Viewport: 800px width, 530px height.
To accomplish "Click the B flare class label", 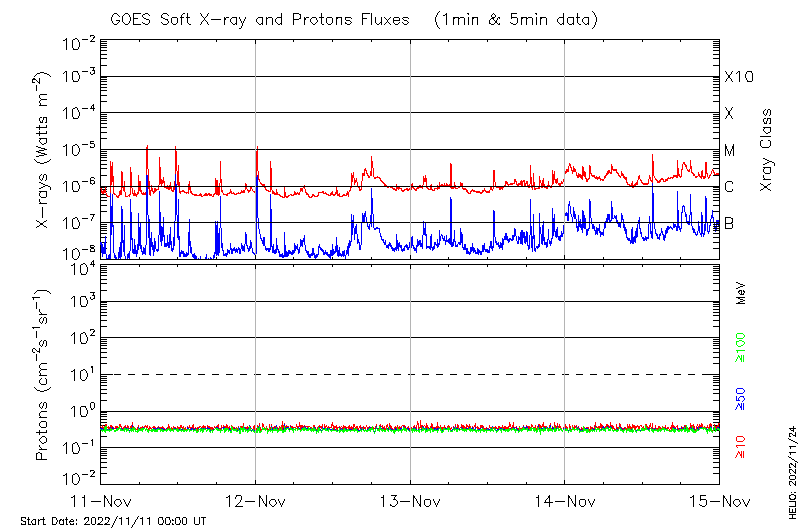I will point(729,224).
